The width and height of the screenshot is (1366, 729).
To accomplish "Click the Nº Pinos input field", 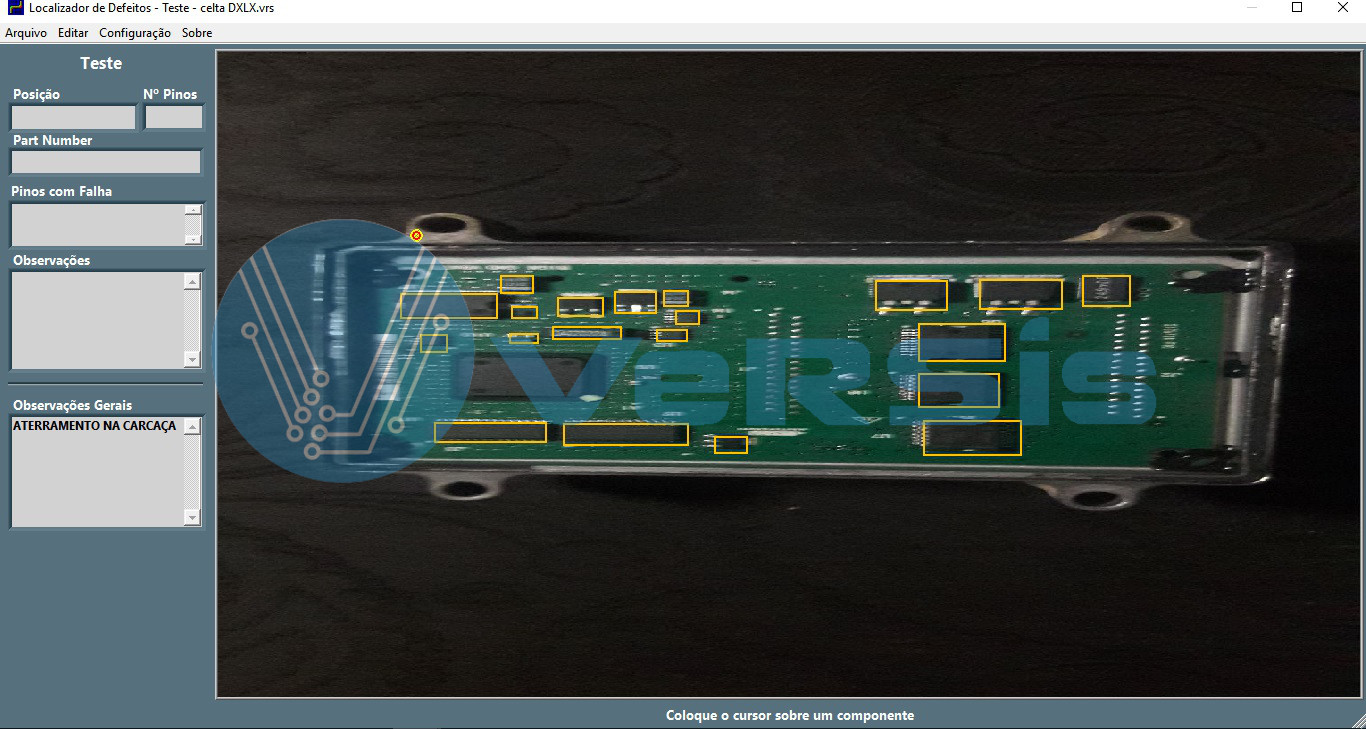I will 174,117.
